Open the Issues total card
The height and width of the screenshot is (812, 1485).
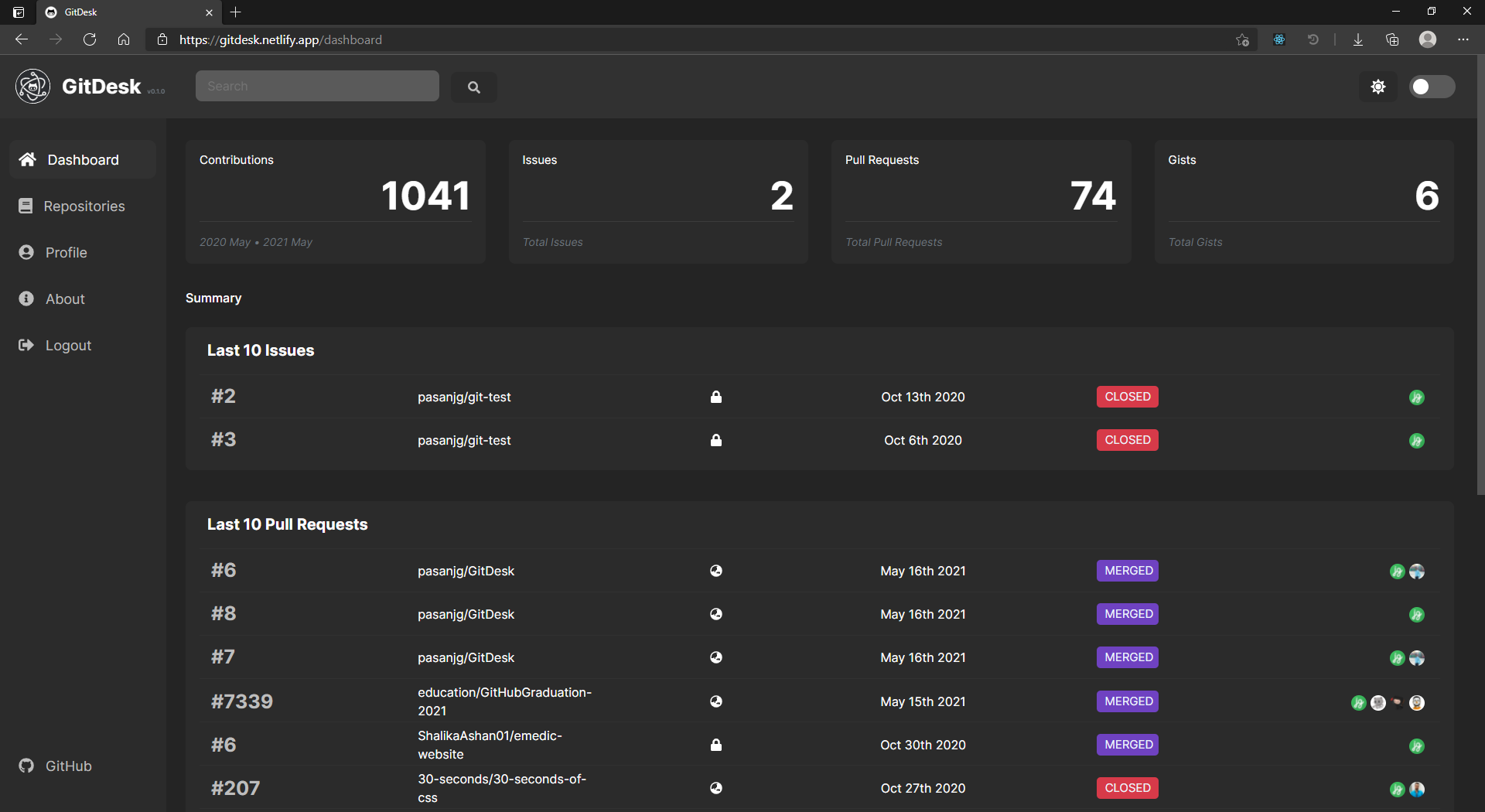[x=658, y=202]
